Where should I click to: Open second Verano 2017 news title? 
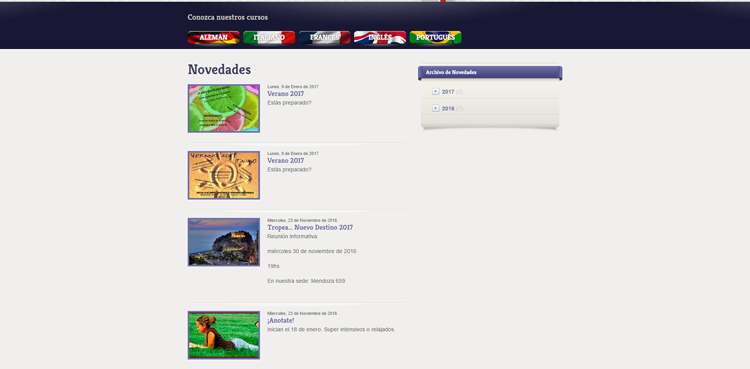click(x=286, y=161)
